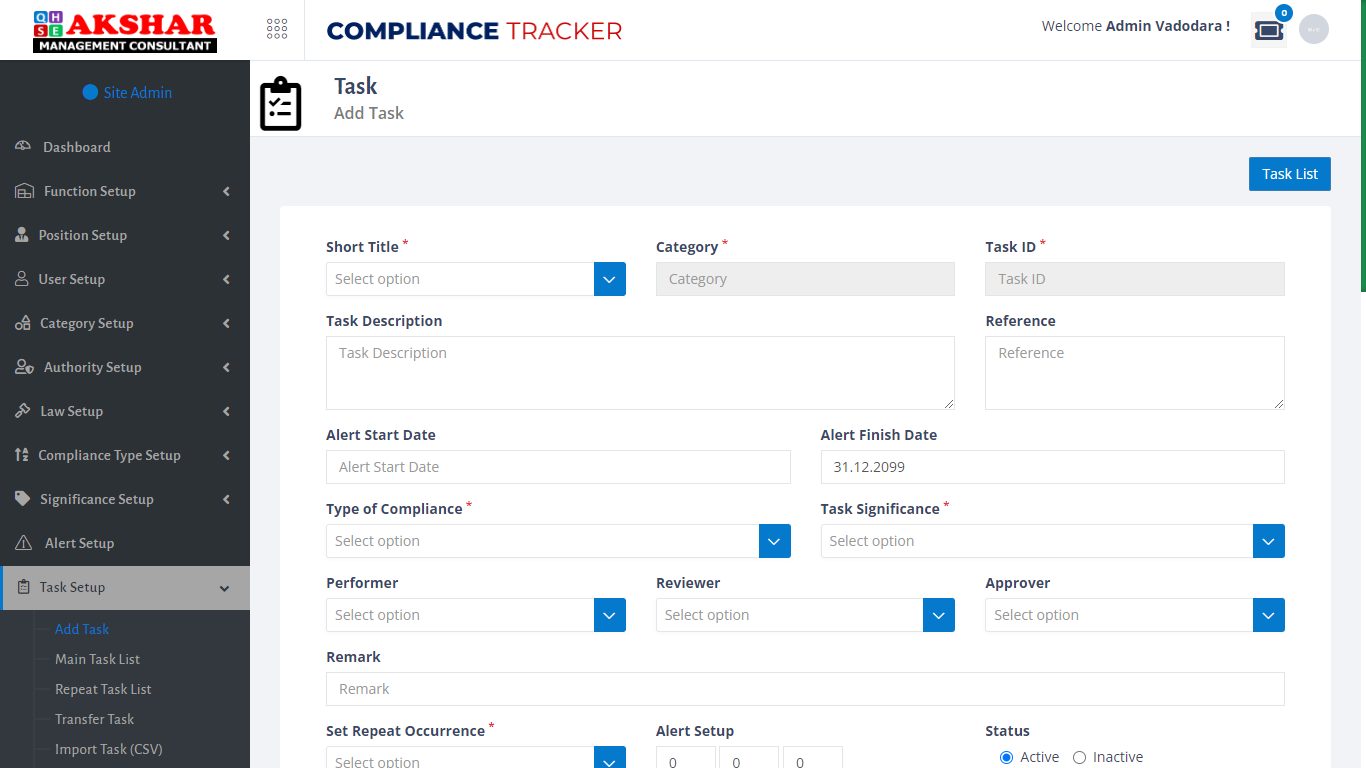Open the Dashboard sidebar icon
Screen dimensions: 1366x768
click(22, 146)
